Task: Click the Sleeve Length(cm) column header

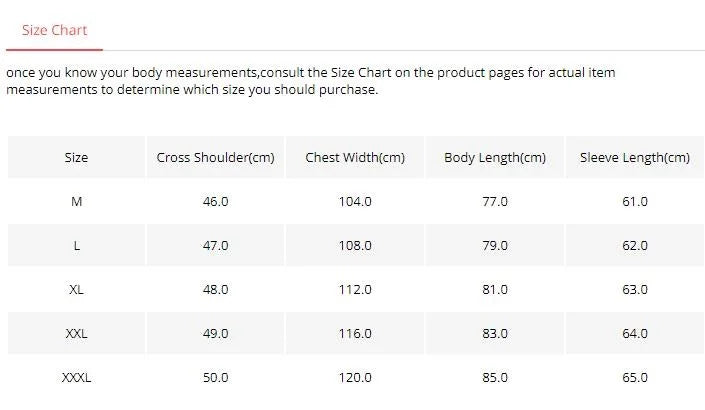Action: click(x=635, y=157)
